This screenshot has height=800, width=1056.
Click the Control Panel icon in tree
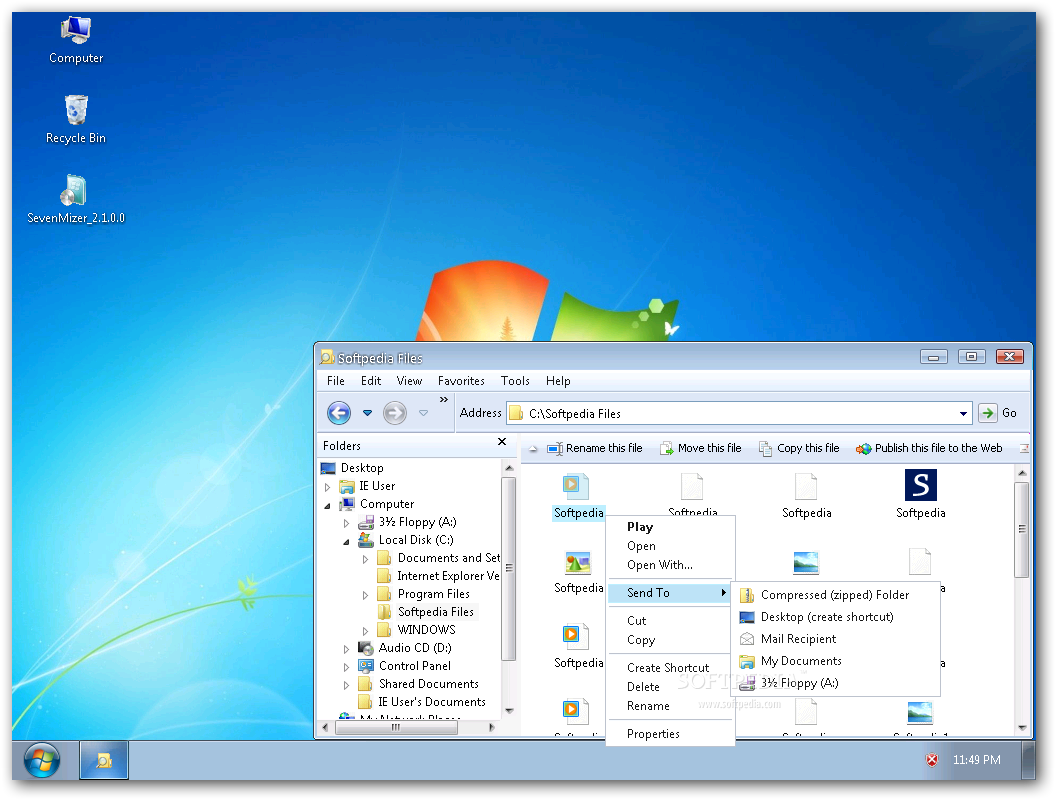[x=366, y=666]
